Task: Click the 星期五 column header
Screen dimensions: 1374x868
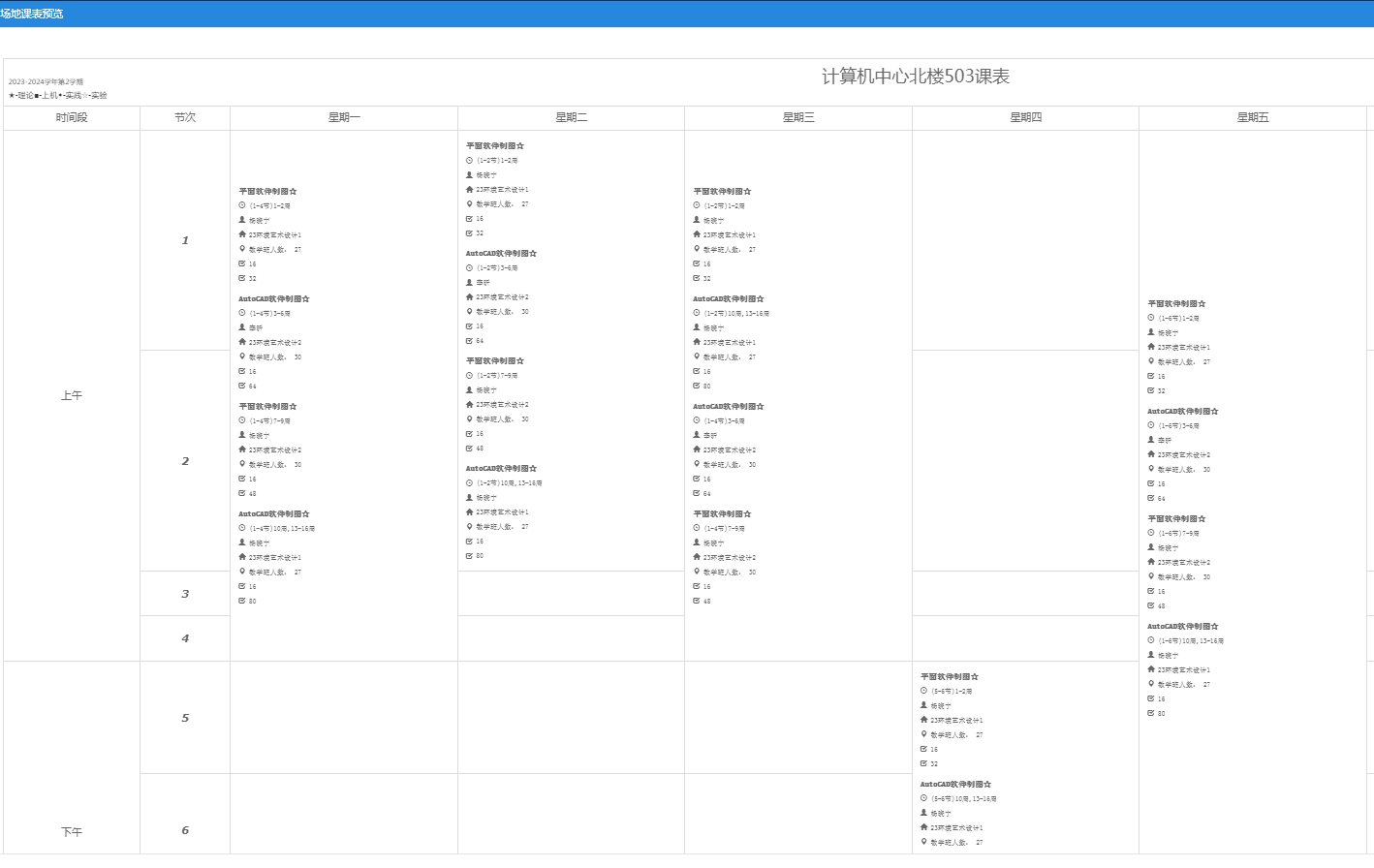Action: click(1253, 117)
